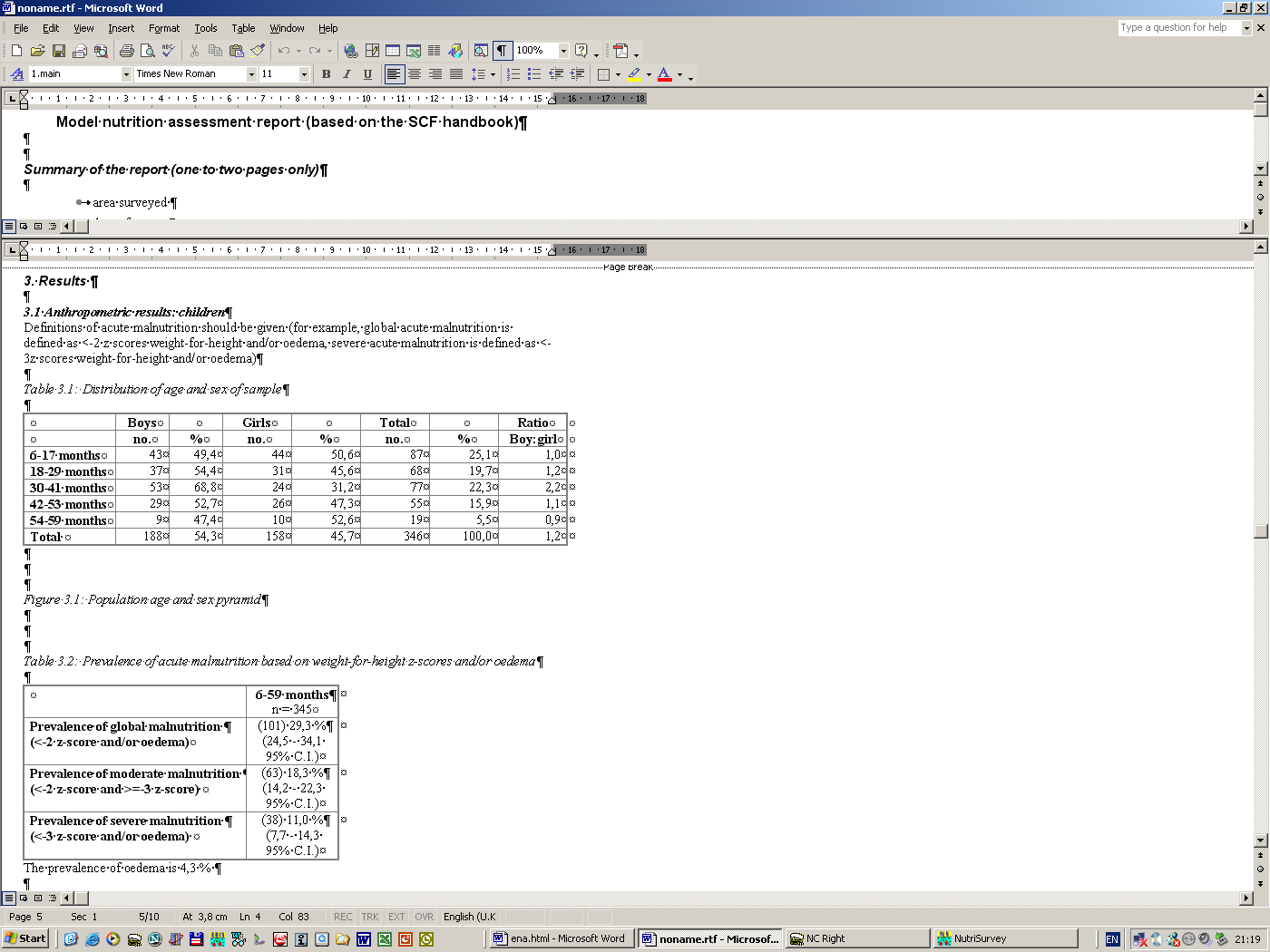Toggle OVR overtype mode in status bar
Viewport: 1270px width, 952px height.
[424, 917]
